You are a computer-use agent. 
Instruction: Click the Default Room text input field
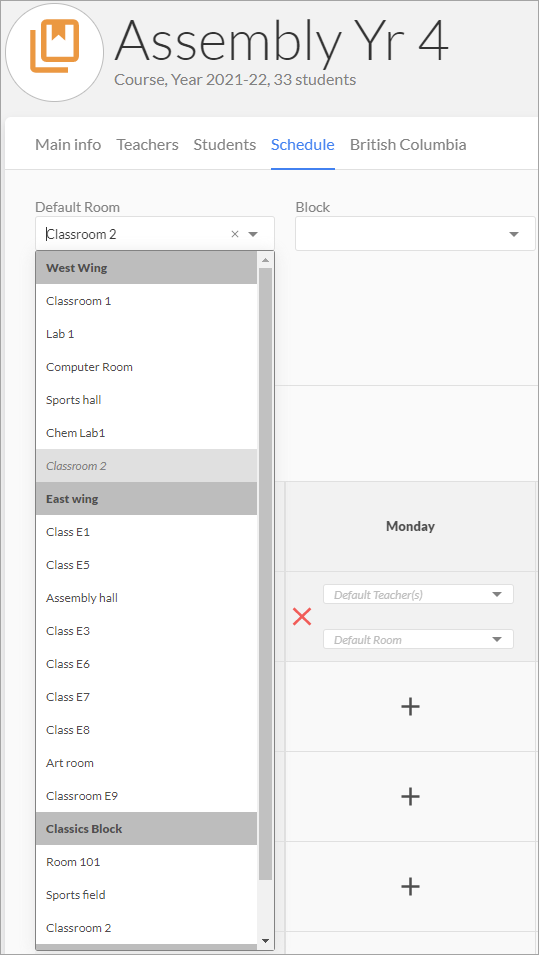(x=137, y=234)
